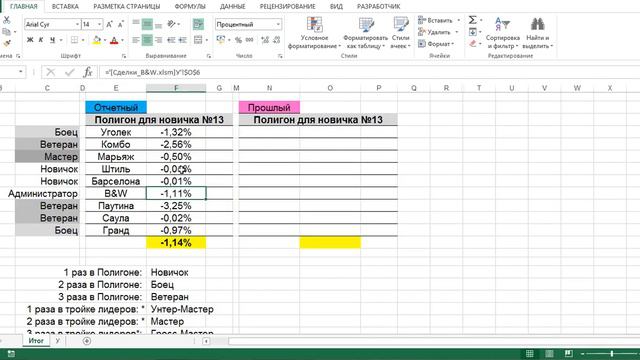Switch to Page Layout view in status bar
The width and height of the screenshot is (640, 360).
pyautogui.click(x=549, y=353)
